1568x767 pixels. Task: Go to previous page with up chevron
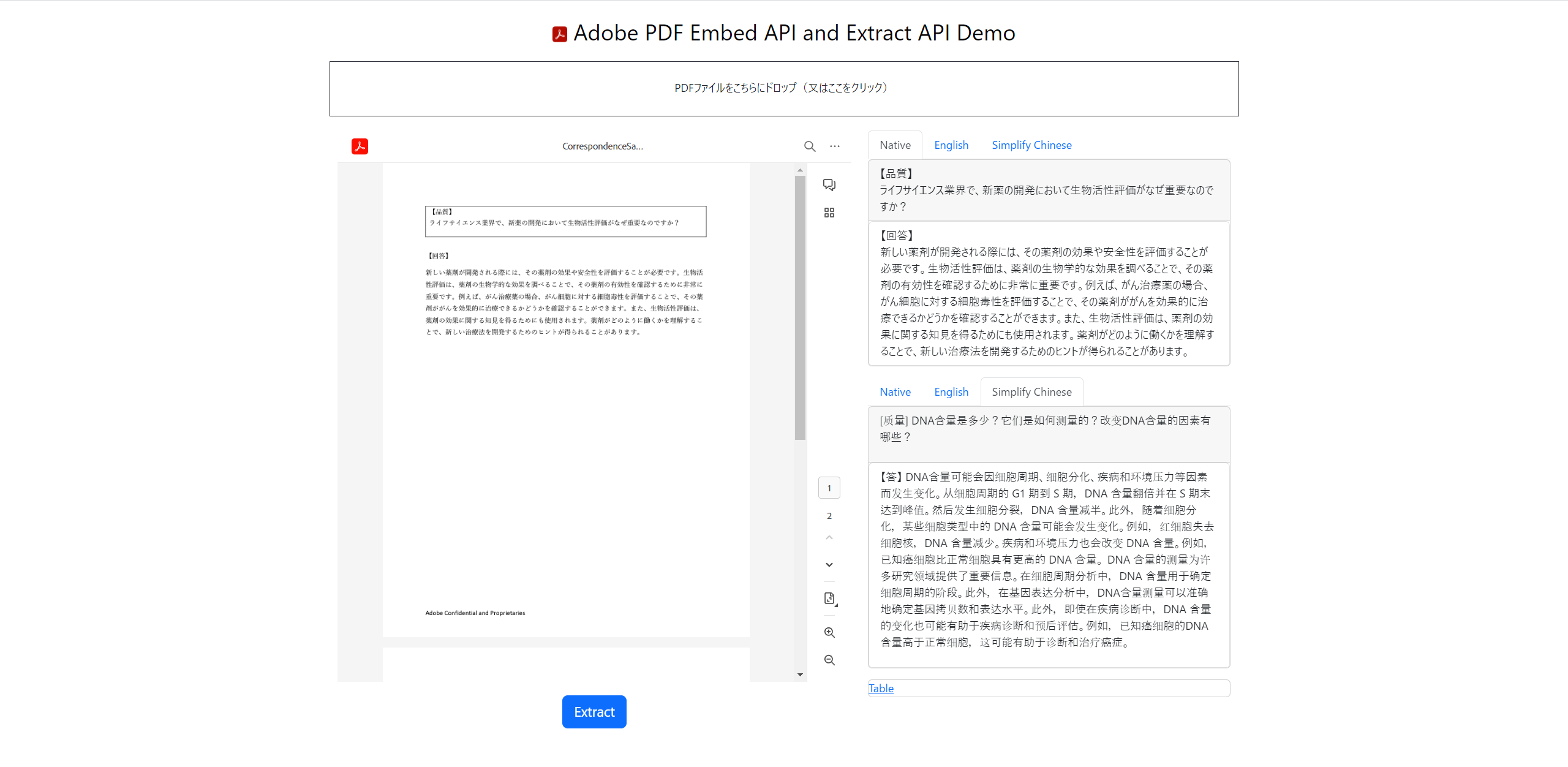tap(829, 537)
